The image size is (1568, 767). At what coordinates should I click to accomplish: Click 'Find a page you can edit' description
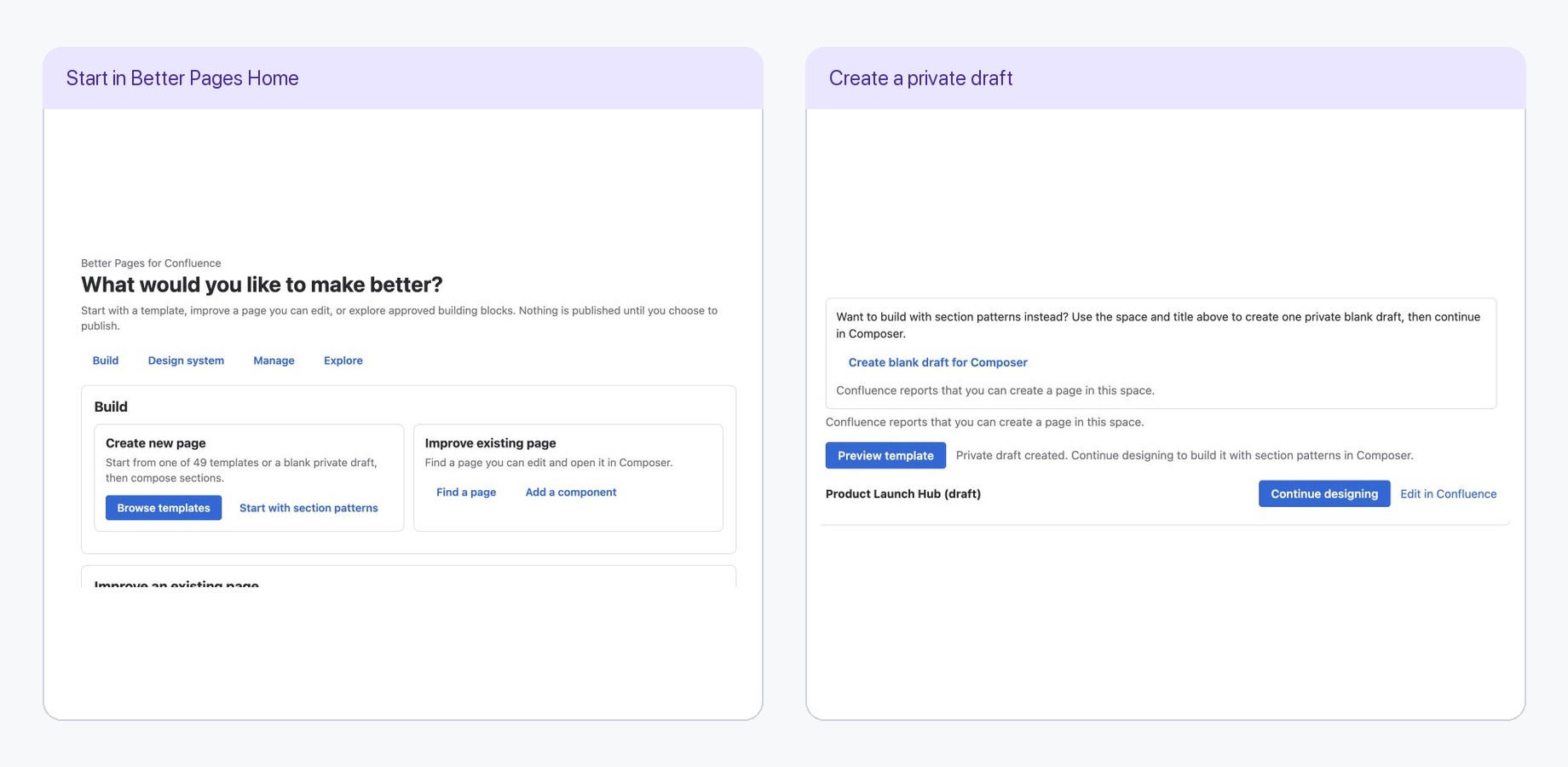(x=549, y=463)
